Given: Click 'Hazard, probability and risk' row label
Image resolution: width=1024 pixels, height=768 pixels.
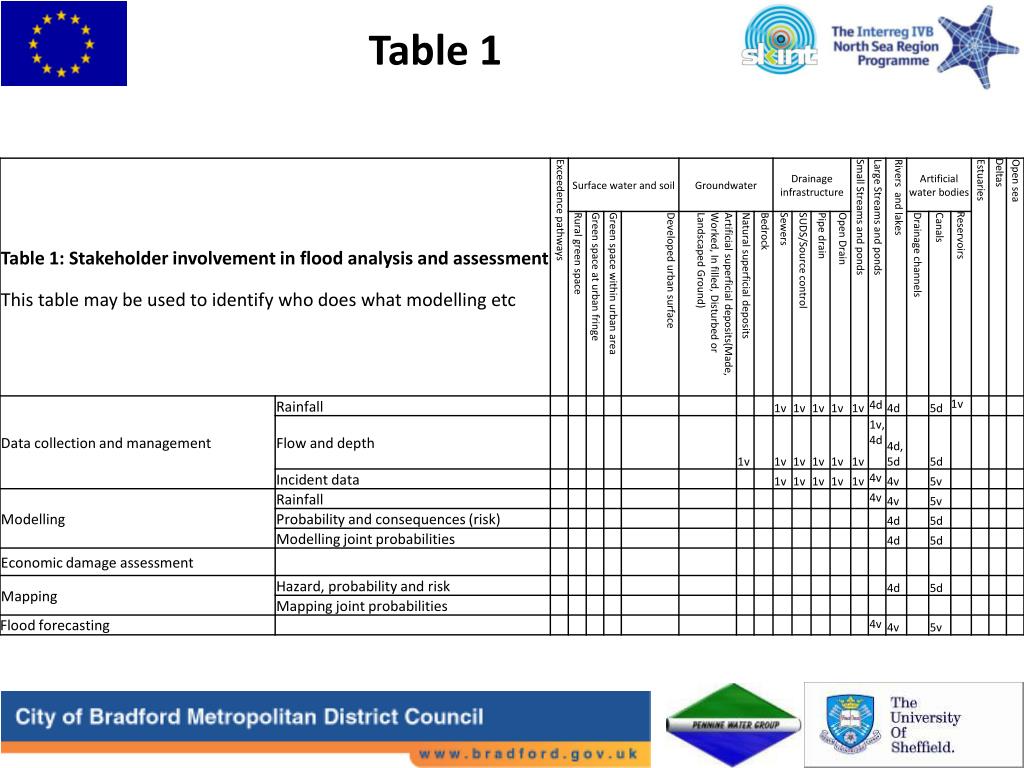Looking at the screenshot, I should tap(363, 586).
